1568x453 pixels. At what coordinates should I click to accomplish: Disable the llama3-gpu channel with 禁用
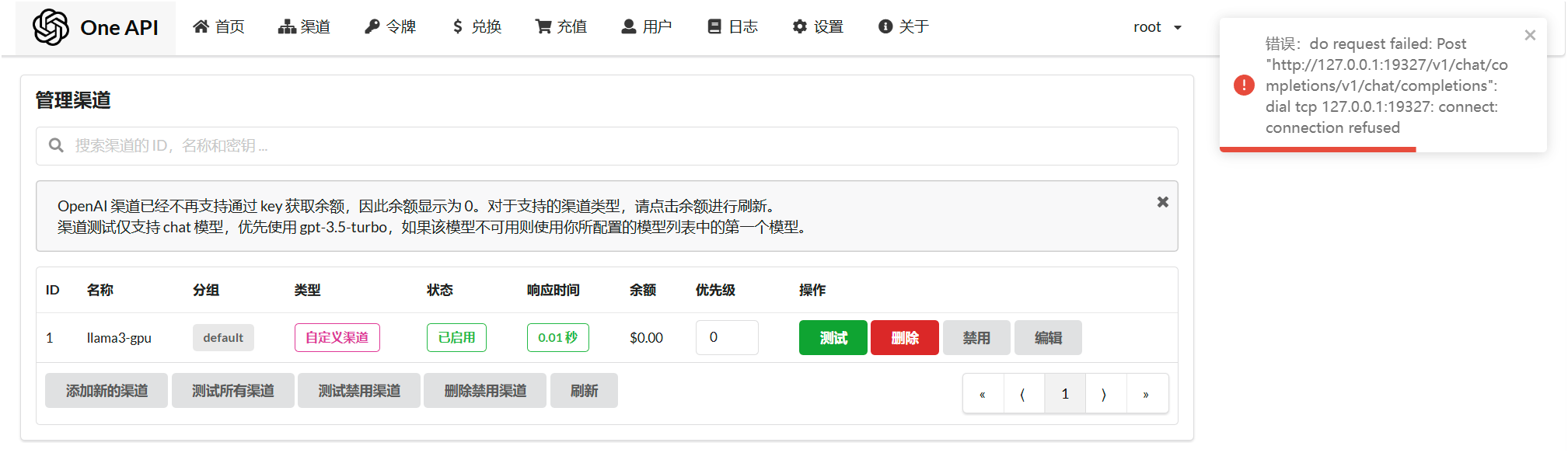976,338
